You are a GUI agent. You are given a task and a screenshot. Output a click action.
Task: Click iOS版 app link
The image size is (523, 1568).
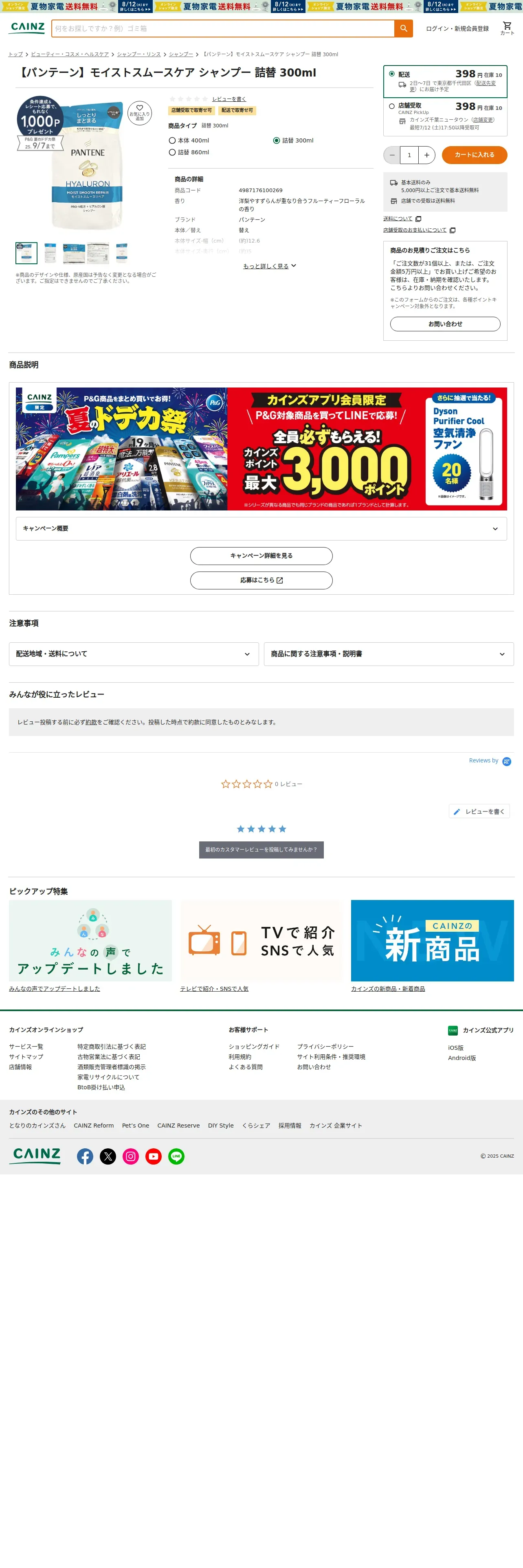[456, 1048]
